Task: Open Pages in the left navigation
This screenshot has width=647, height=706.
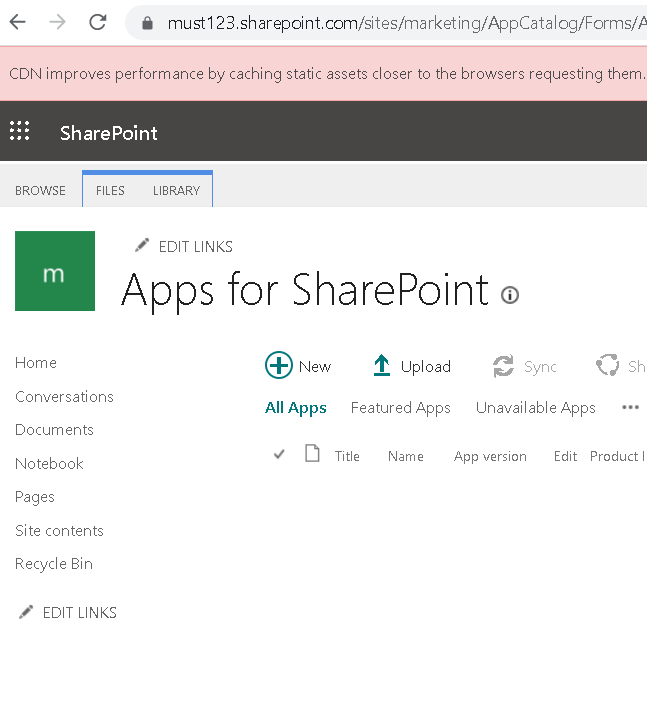Action: click(x=35, y=497)
